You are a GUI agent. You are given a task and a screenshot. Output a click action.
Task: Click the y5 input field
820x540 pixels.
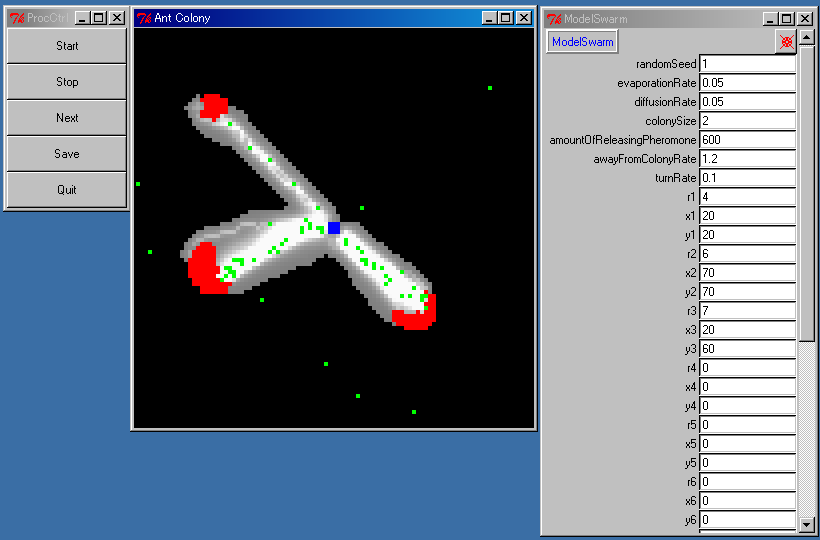[x=747, y=463]
